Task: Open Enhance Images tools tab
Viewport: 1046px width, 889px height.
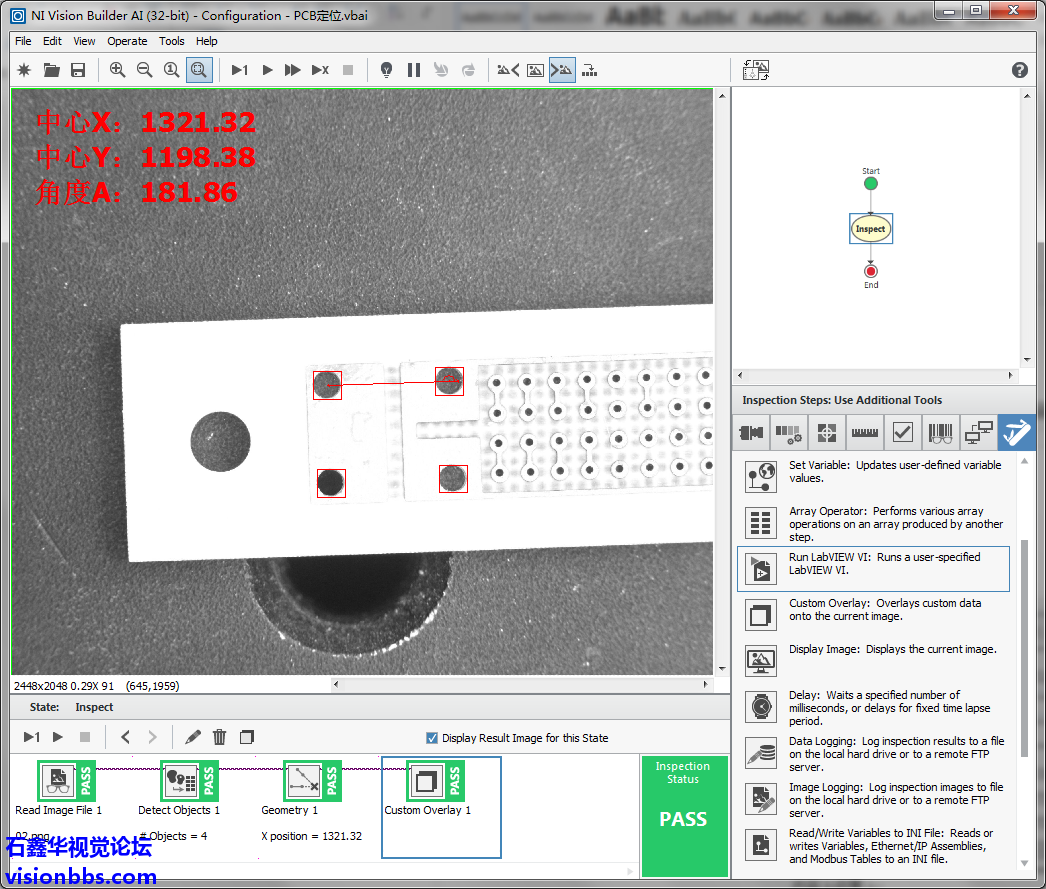Action: point(789,433)
